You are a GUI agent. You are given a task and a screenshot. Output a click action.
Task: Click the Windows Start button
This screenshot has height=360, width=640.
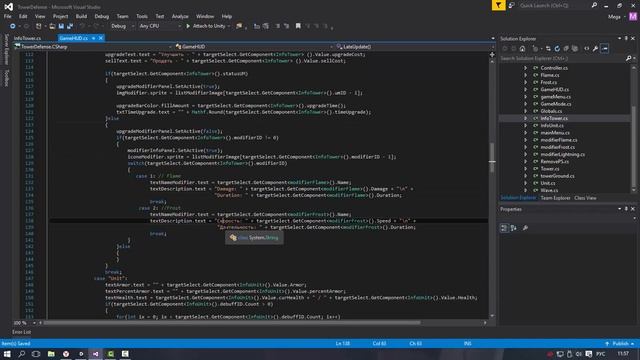[x=7, y=354]
